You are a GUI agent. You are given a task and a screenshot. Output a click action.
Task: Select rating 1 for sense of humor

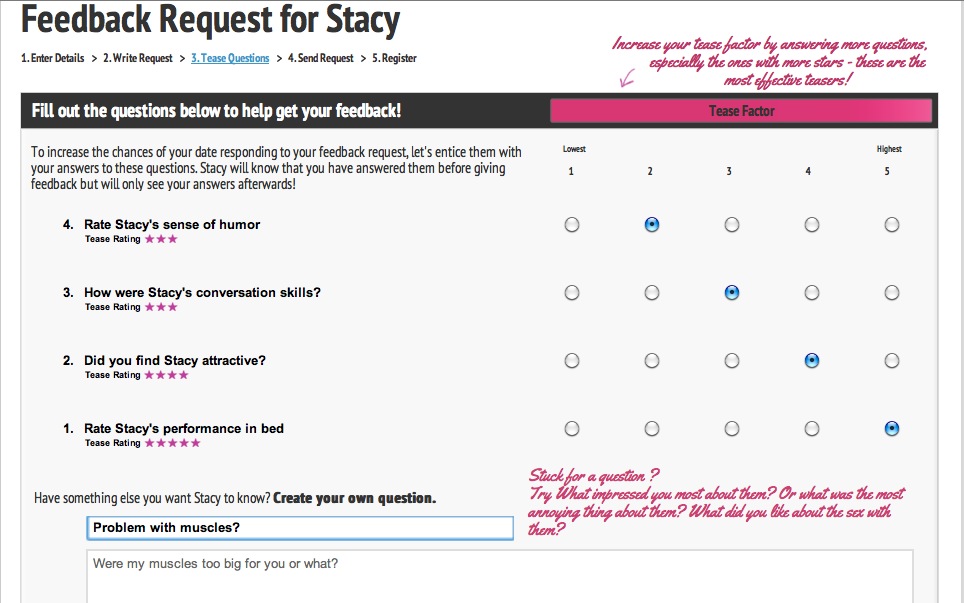tap(572, 225)
